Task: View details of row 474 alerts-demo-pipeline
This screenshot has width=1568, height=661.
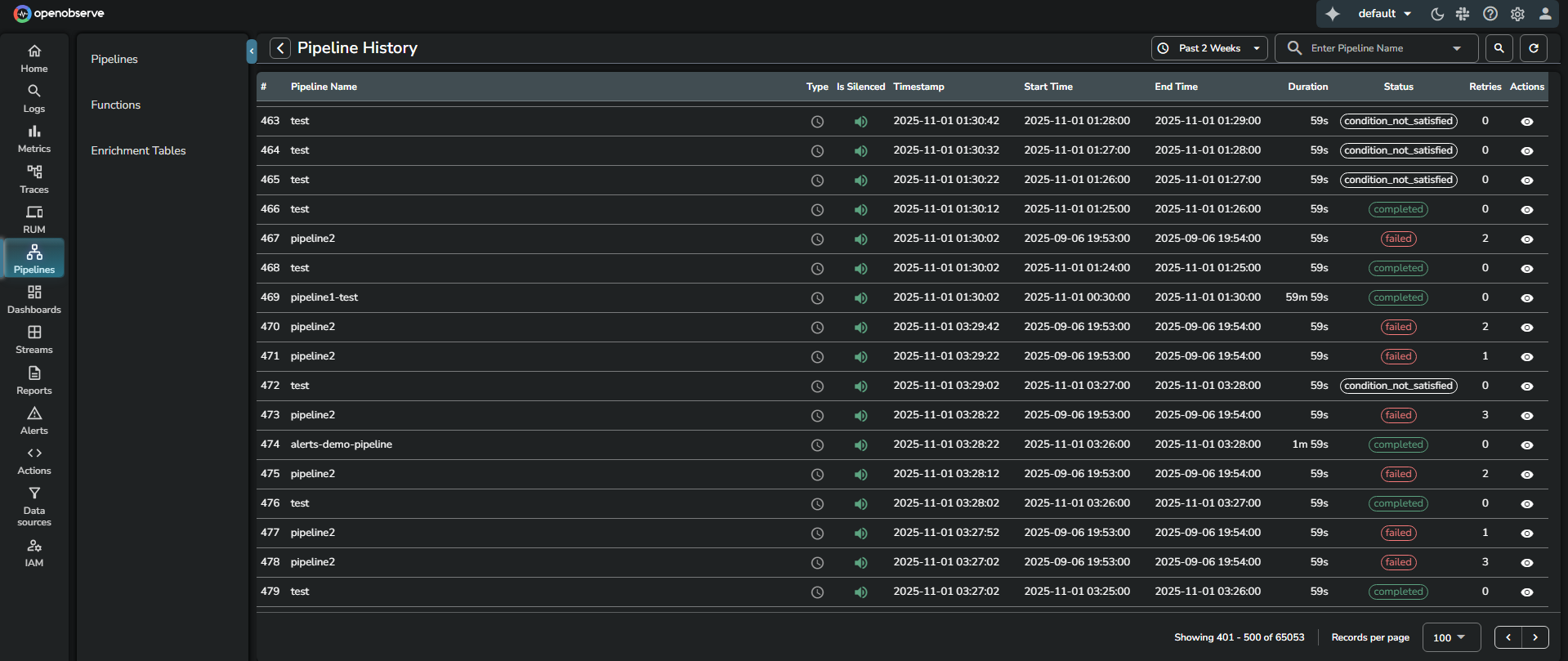Action: coord(1526,445)
